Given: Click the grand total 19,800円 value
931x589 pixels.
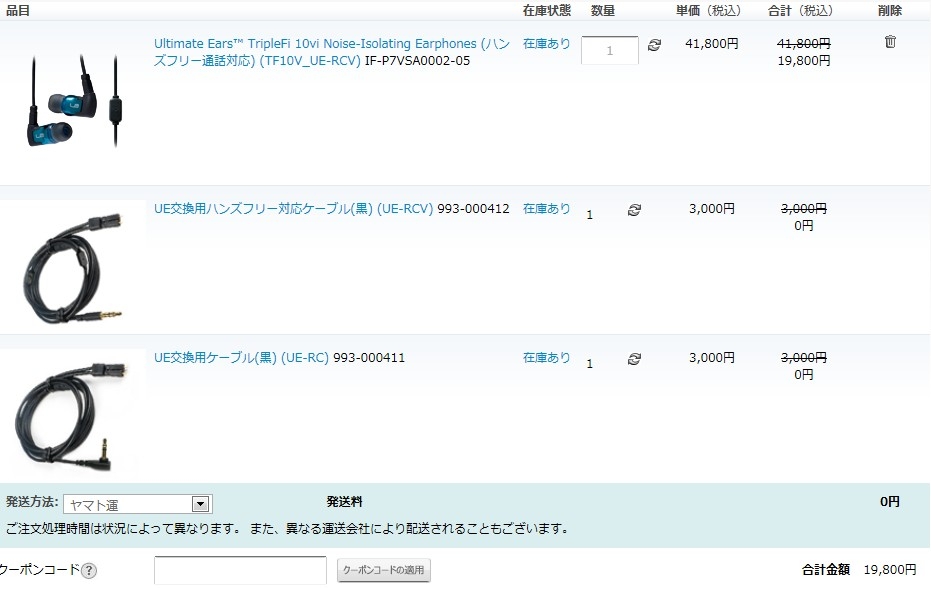Looking at the screenshot, I should click(890, 570).
